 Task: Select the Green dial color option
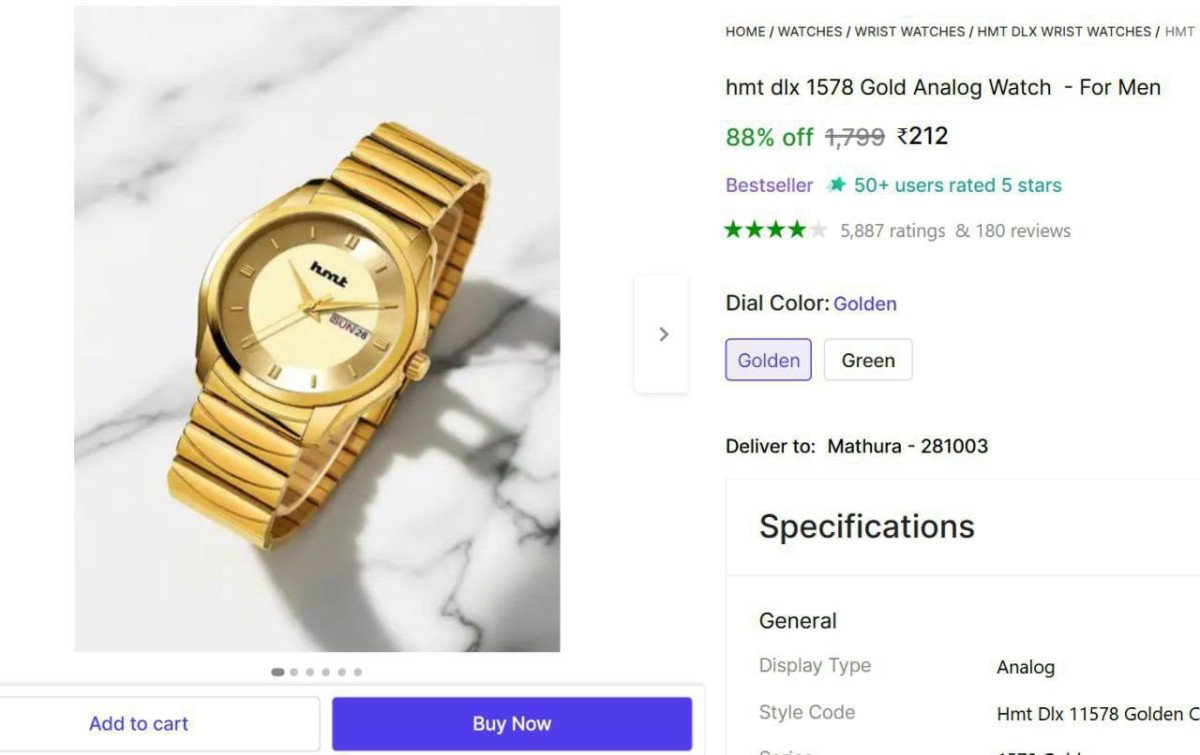pyautogui.click(x=867, y=360)
